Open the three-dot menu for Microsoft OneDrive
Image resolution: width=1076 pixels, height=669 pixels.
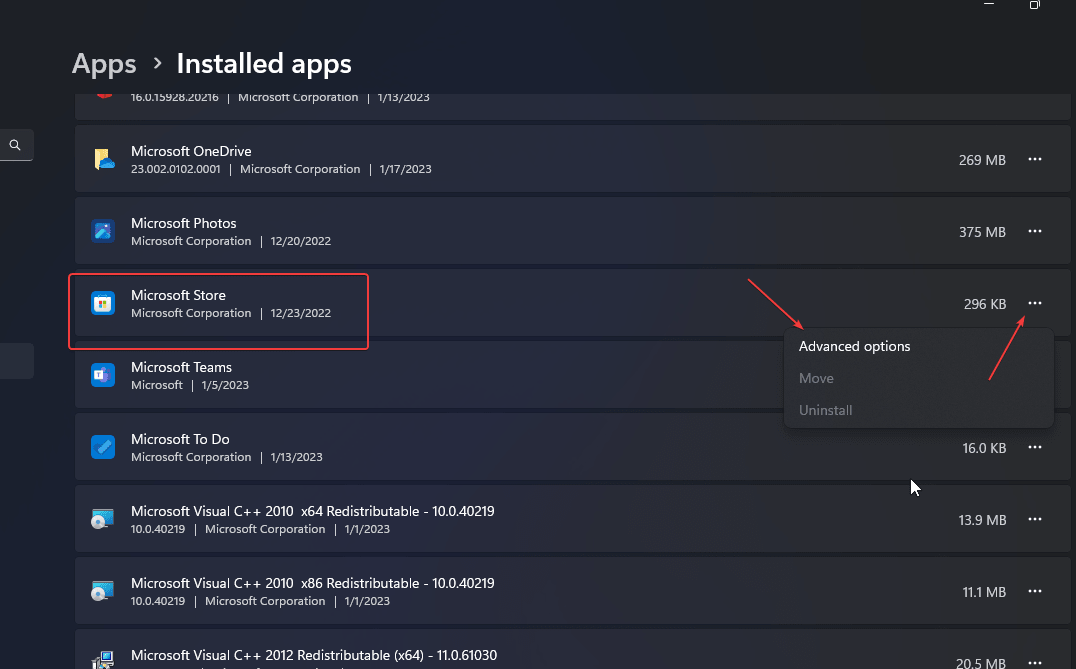click(1034, 159)
